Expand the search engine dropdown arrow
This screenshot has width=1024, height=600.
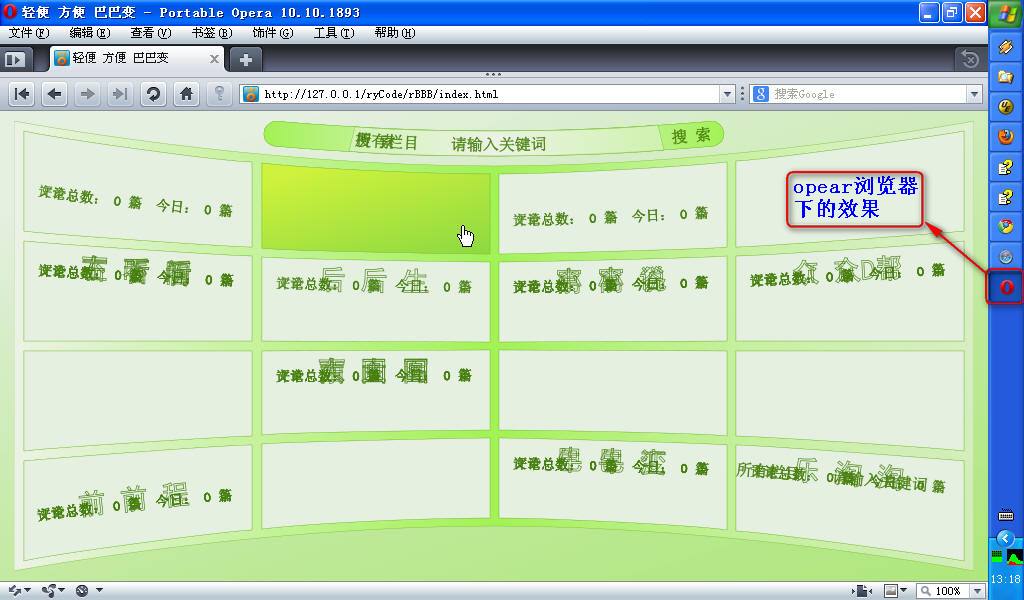tap(974, 94)
